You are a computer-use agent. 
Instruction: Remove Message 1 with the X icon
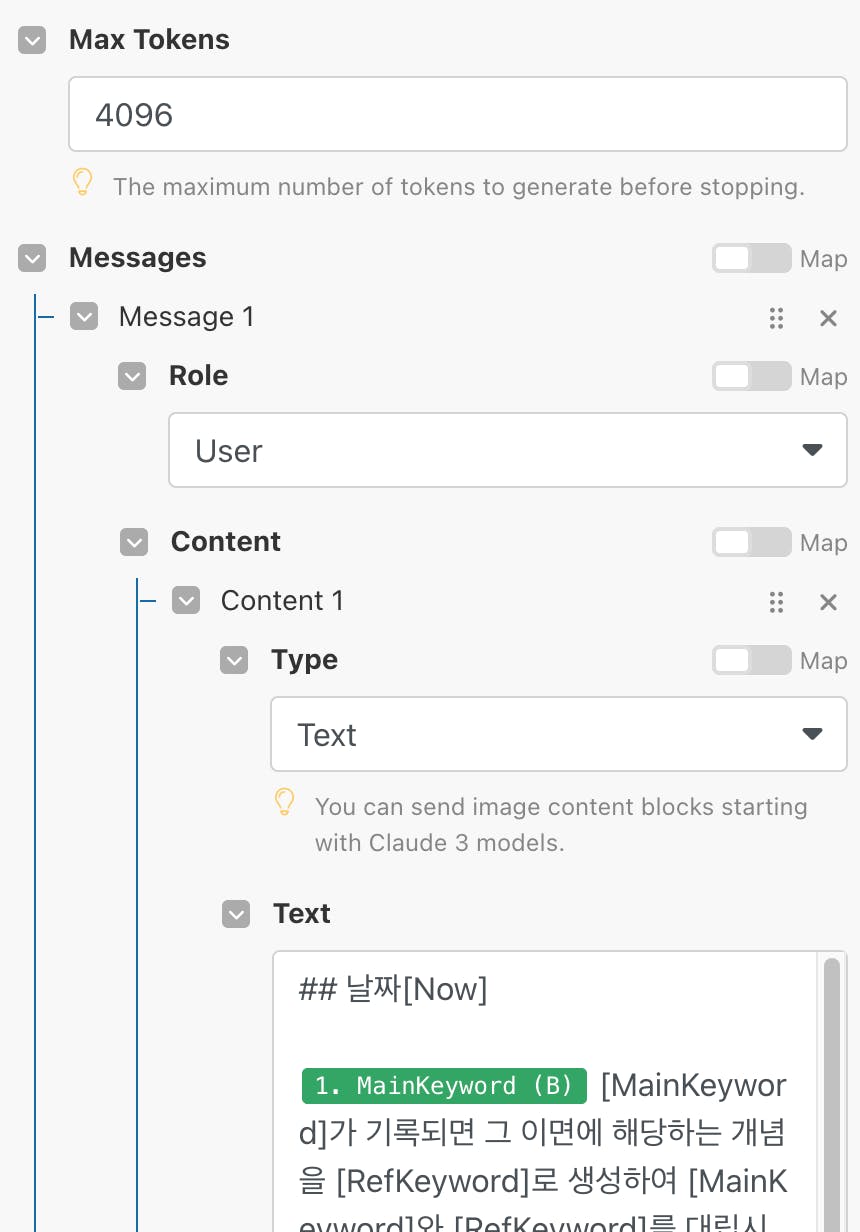coord(828,318)
